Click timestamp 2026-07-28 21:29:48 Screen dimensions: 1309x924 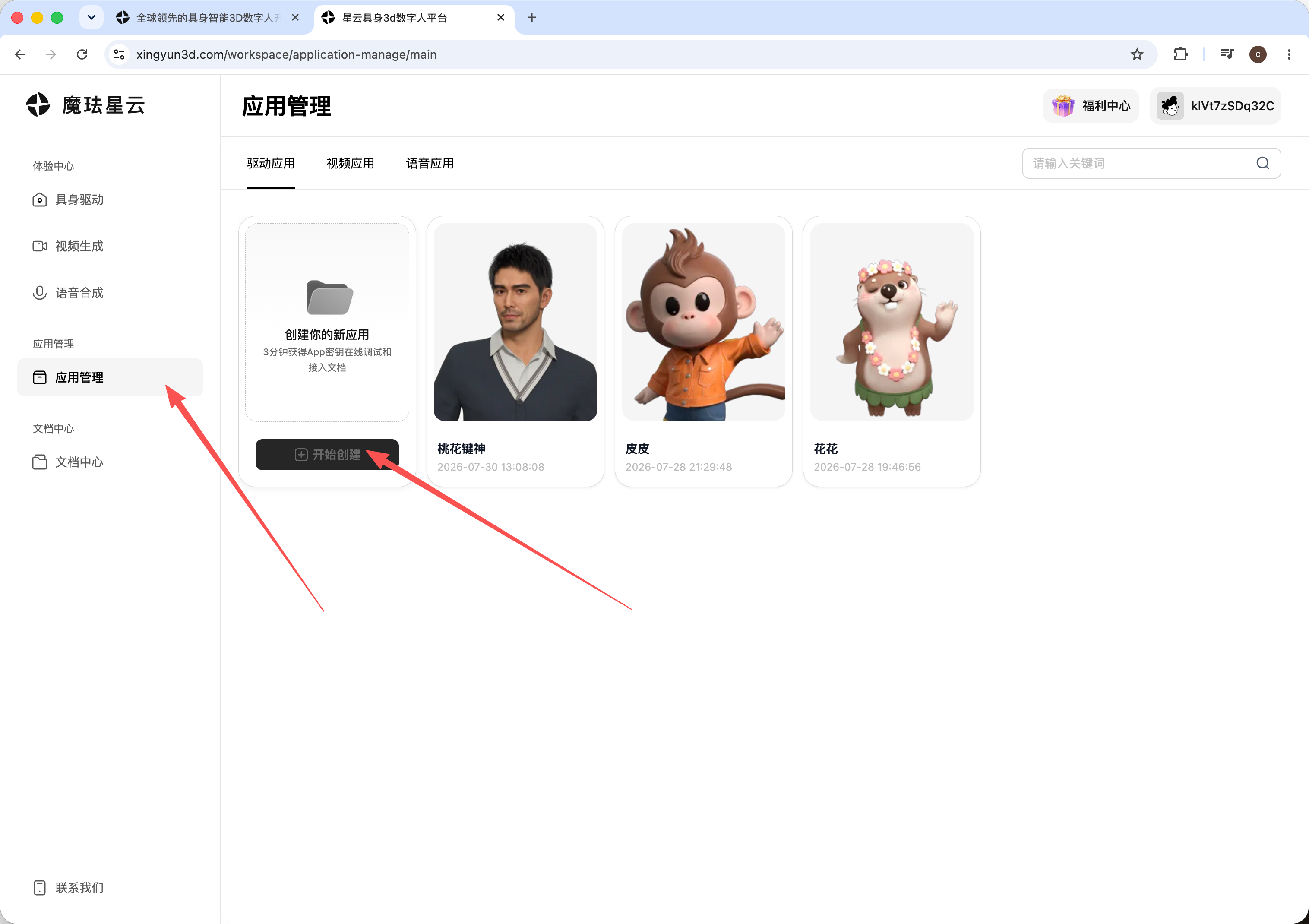678,467
